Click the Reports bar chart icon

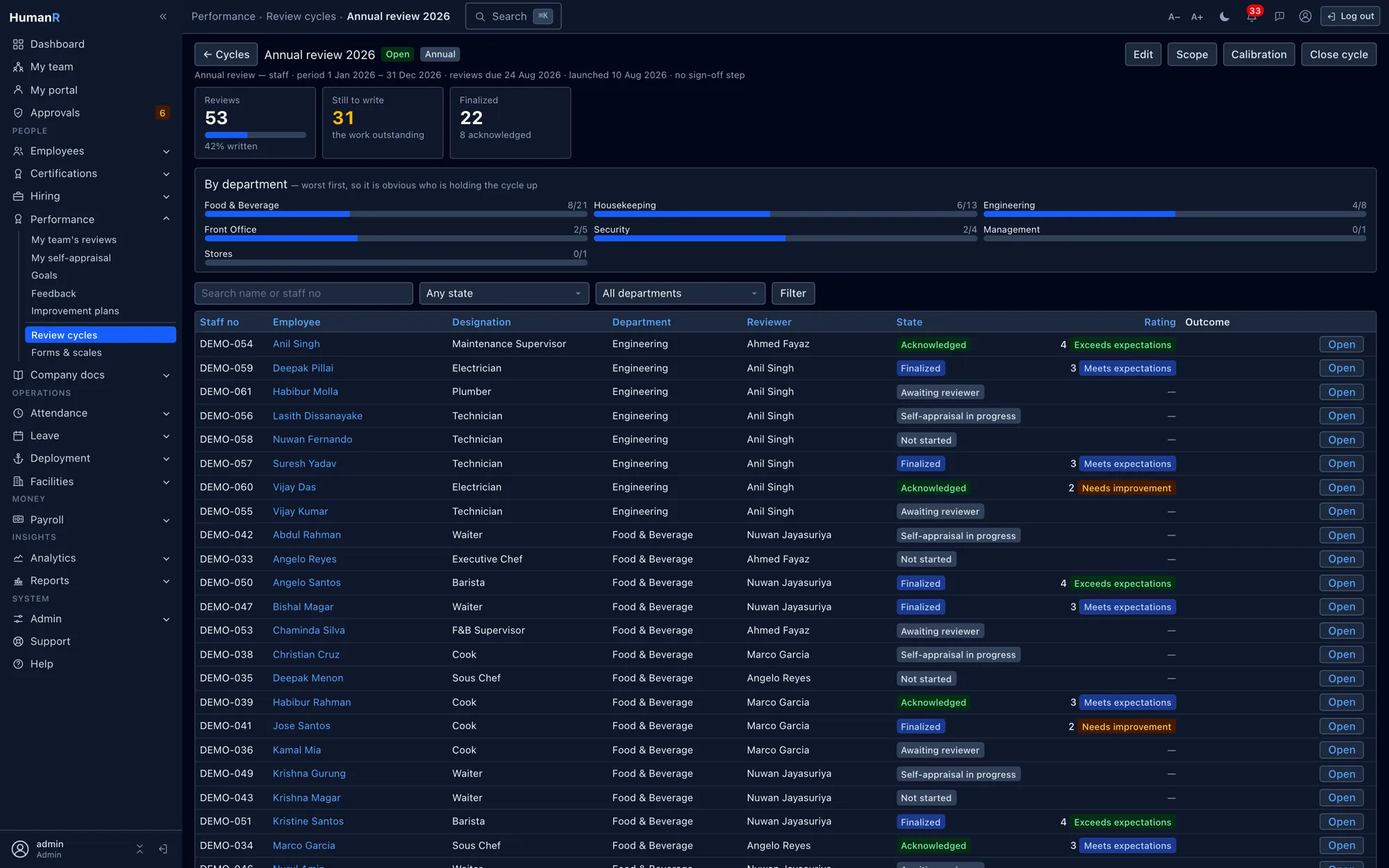18,581
